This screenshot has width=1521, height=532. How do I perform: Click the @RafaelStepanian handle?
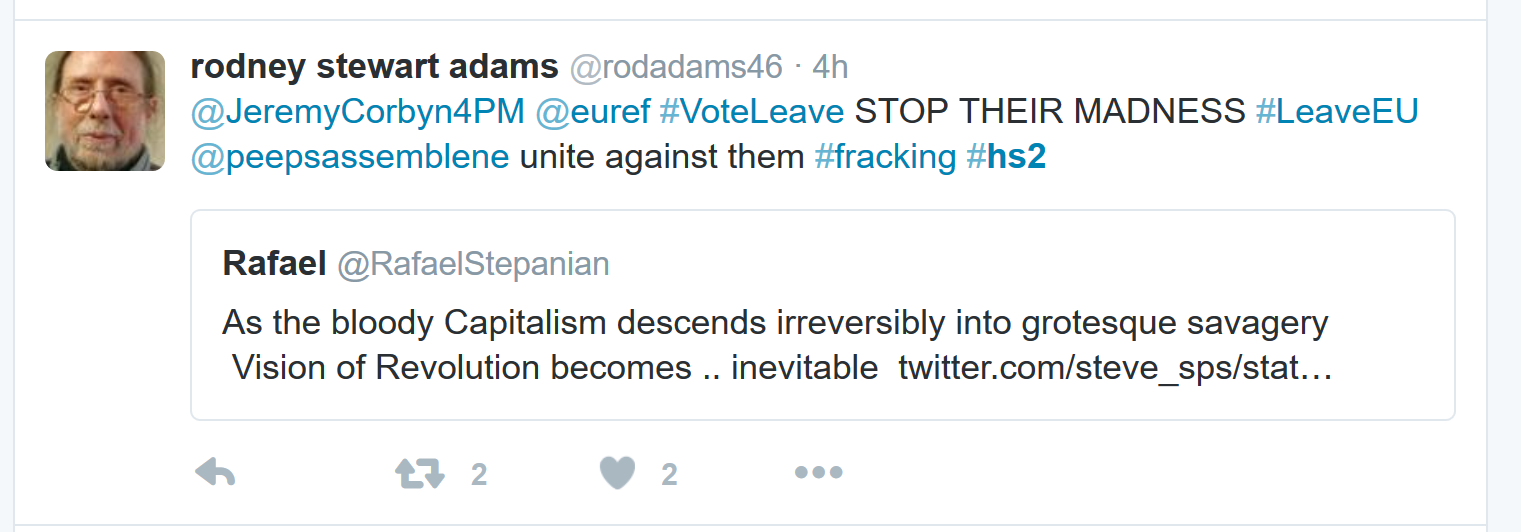click(473, 264)
